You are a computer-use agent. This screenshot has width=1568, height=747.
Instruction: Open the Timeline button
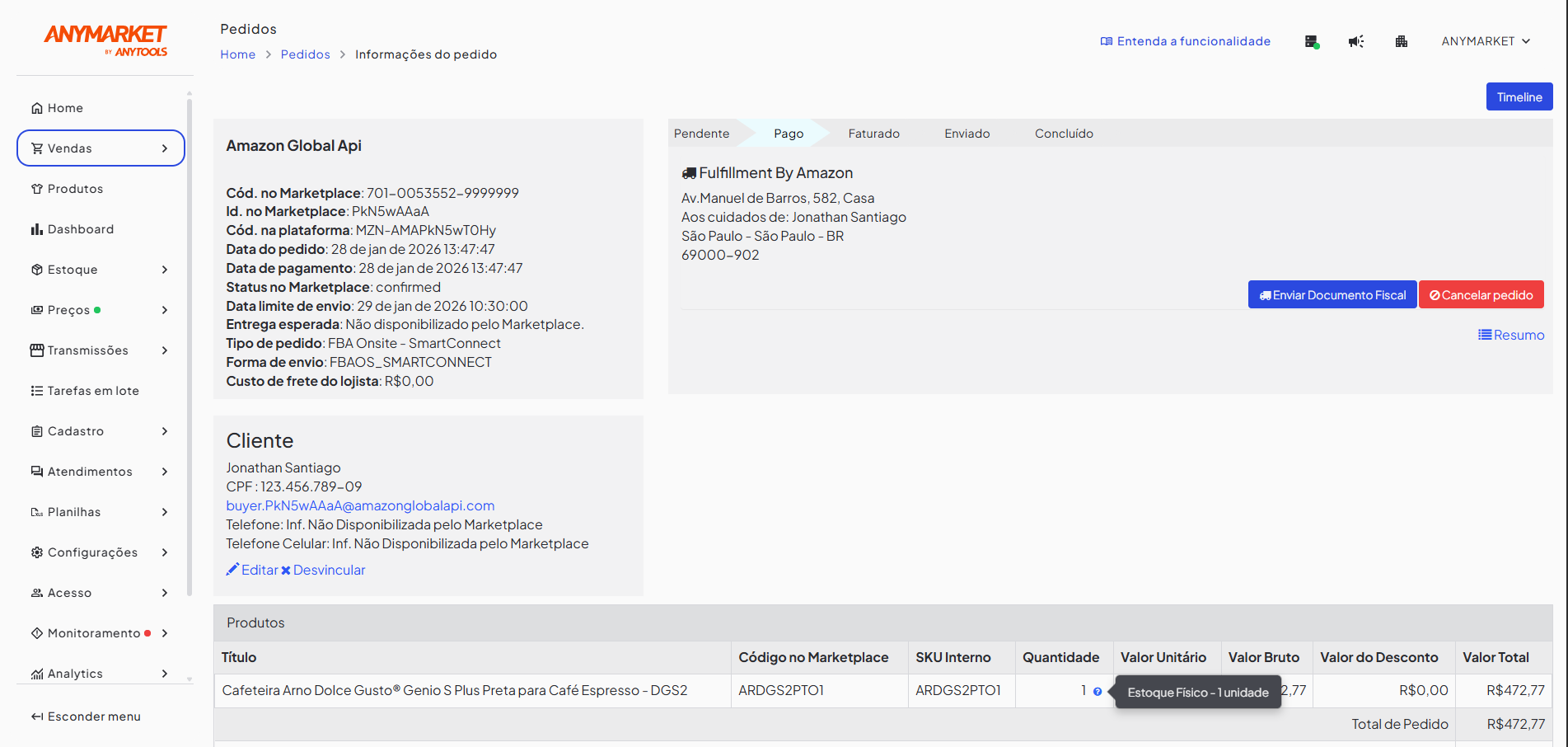pos(1519,96)
